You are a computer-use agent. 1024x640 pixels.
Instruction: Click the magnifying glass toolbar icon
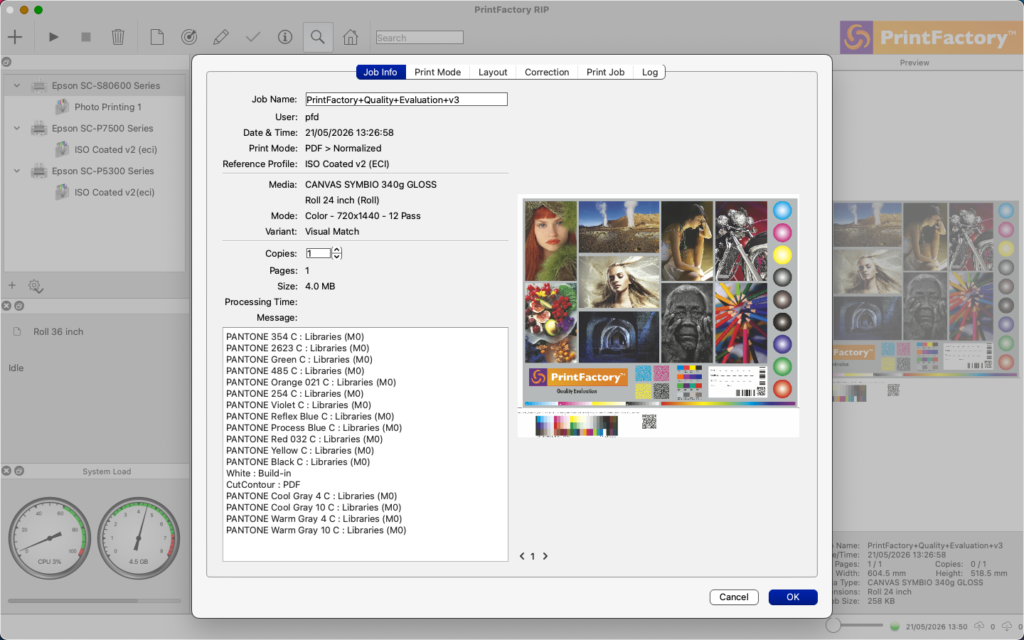pyautogui.click(x=317, y=37)
